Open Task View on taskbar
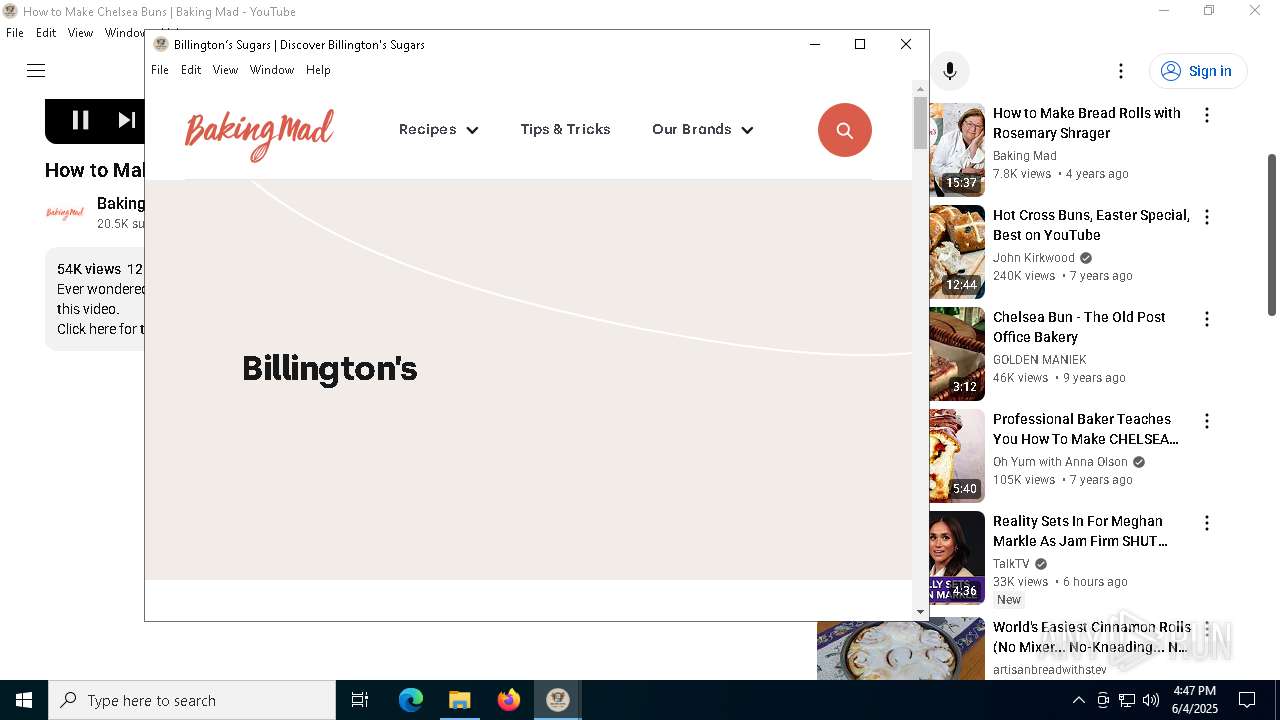 360,700
